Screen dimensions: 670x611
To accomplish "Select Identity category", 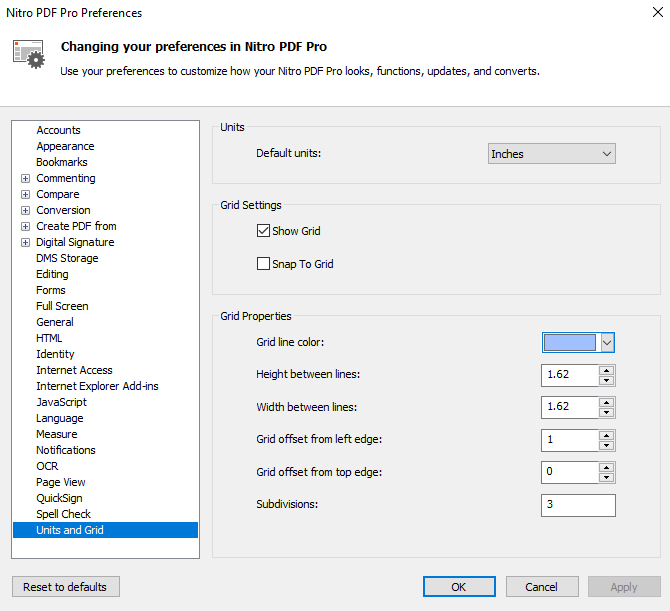I will (55, 354).
